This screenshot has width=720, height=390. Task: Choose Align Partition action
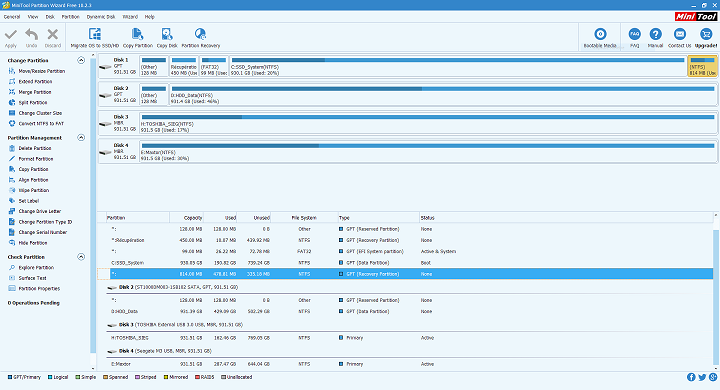click(x=28, y=180)
